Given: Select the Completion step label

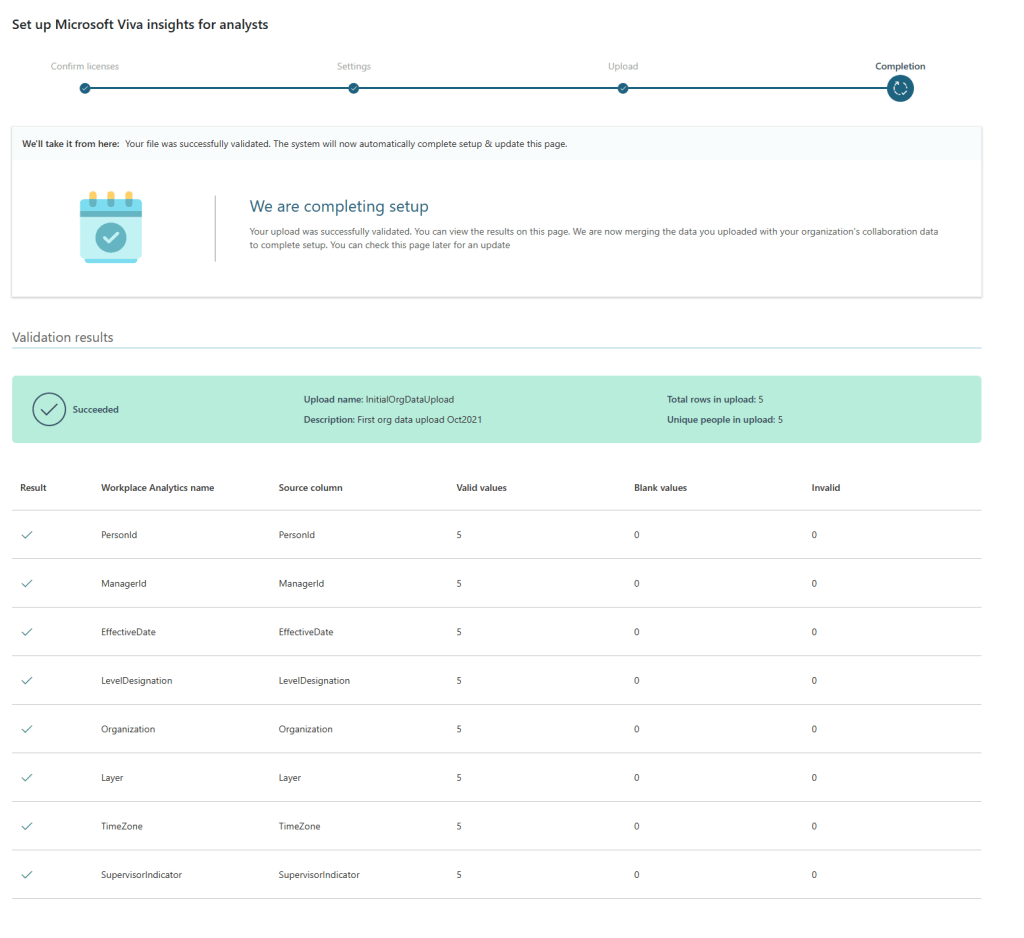Looking at the screenshot, I should tap(900, 67).
